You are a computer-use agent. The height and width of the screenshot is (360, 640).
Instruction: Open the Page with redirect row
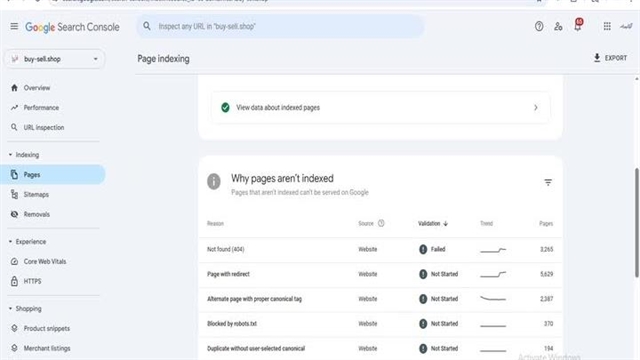point(380,274)
